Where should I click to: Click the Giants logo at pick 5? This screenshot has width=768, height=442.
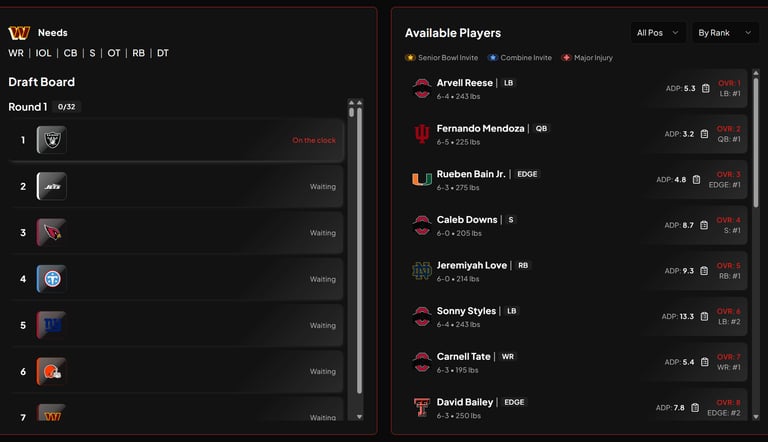point(51,325)
